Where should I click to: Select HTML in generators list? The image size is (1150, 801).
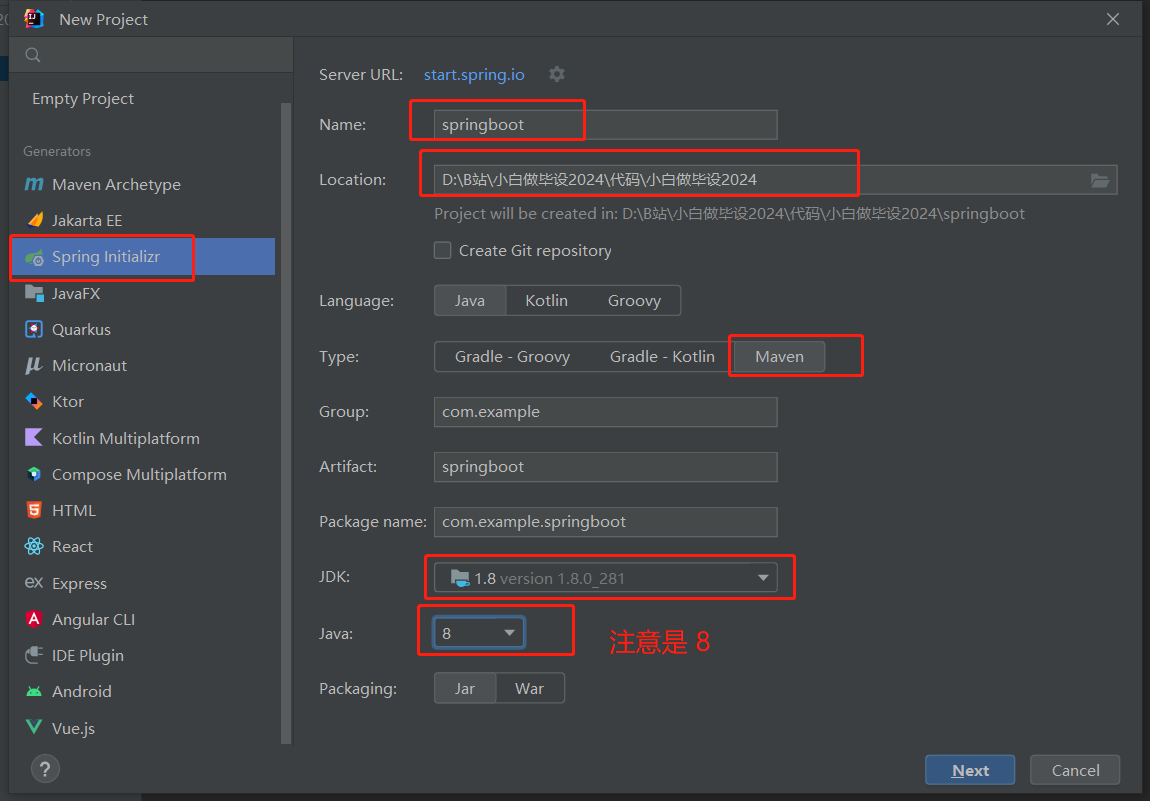coord(73,511)
